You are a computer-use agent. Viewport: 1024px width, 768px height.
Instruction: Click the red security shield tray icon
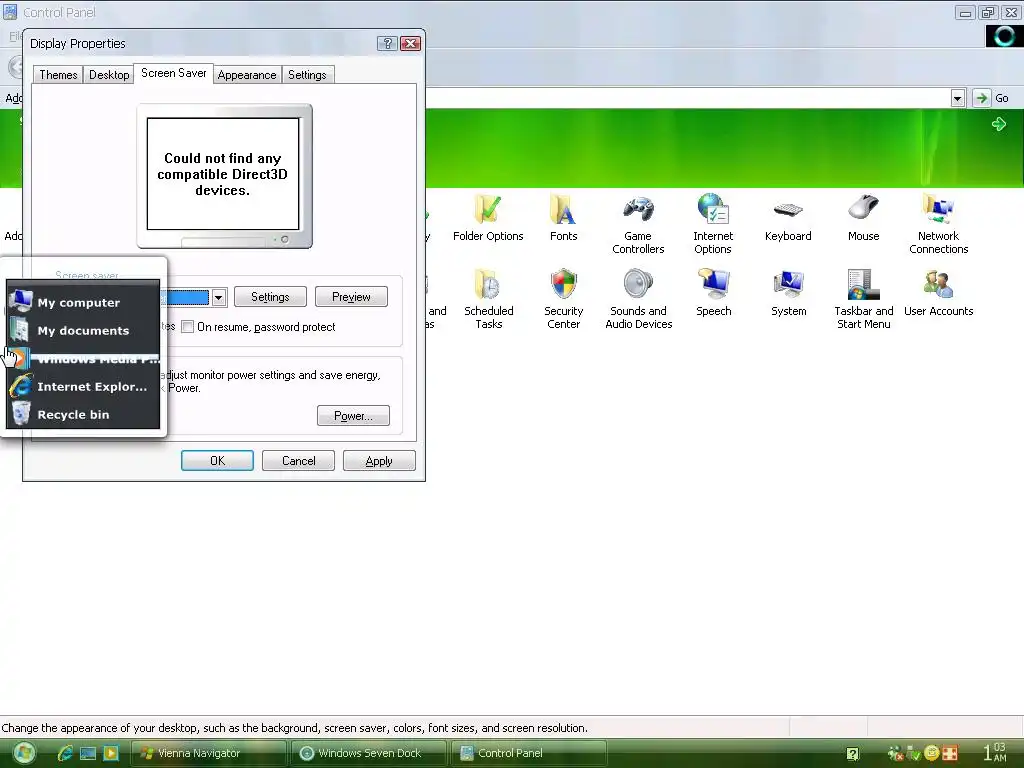[950, 754]
